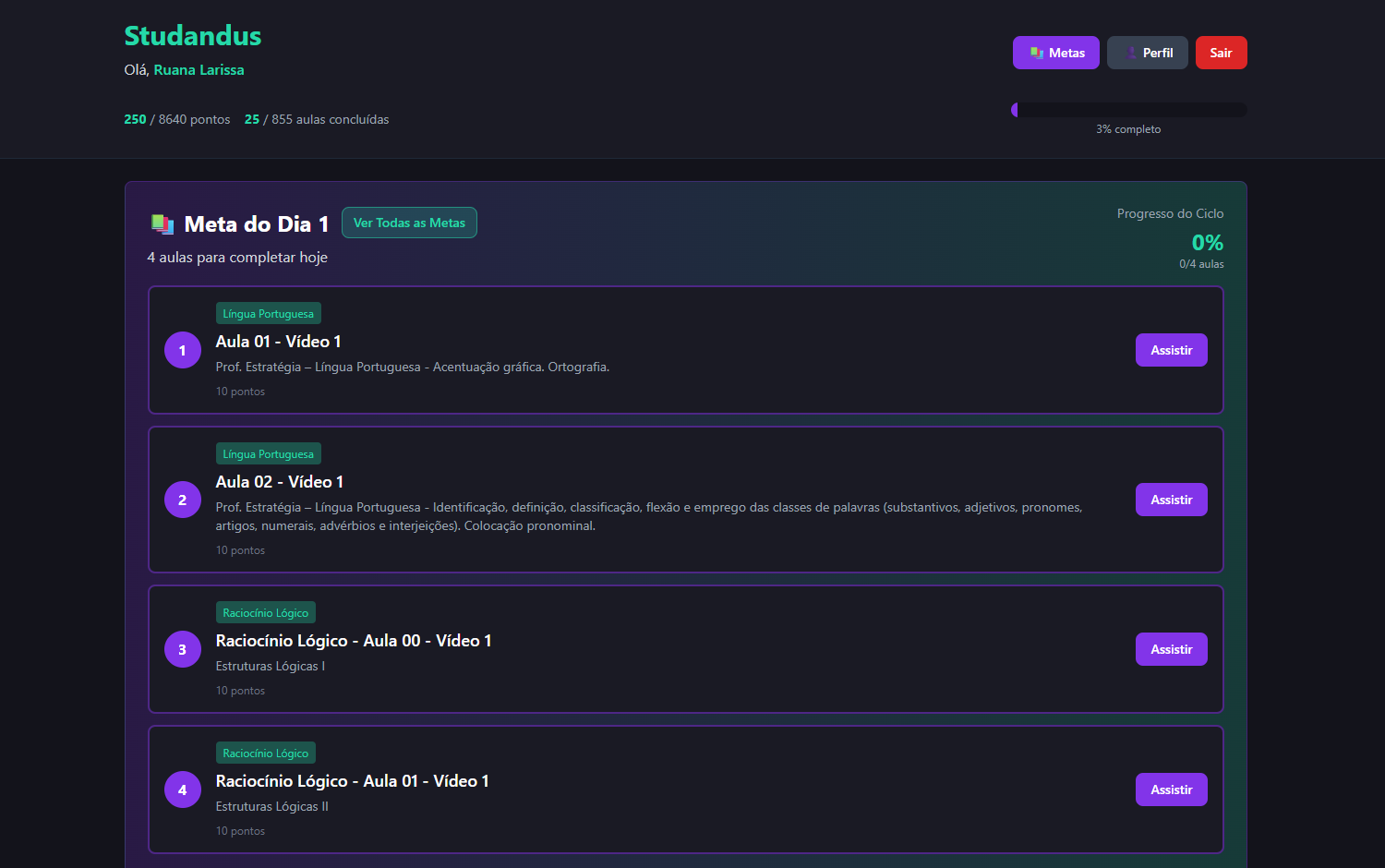Screen dimensions: 1385x868
Task: Open the Metas page from header
Action: [x=1055, y=53]
